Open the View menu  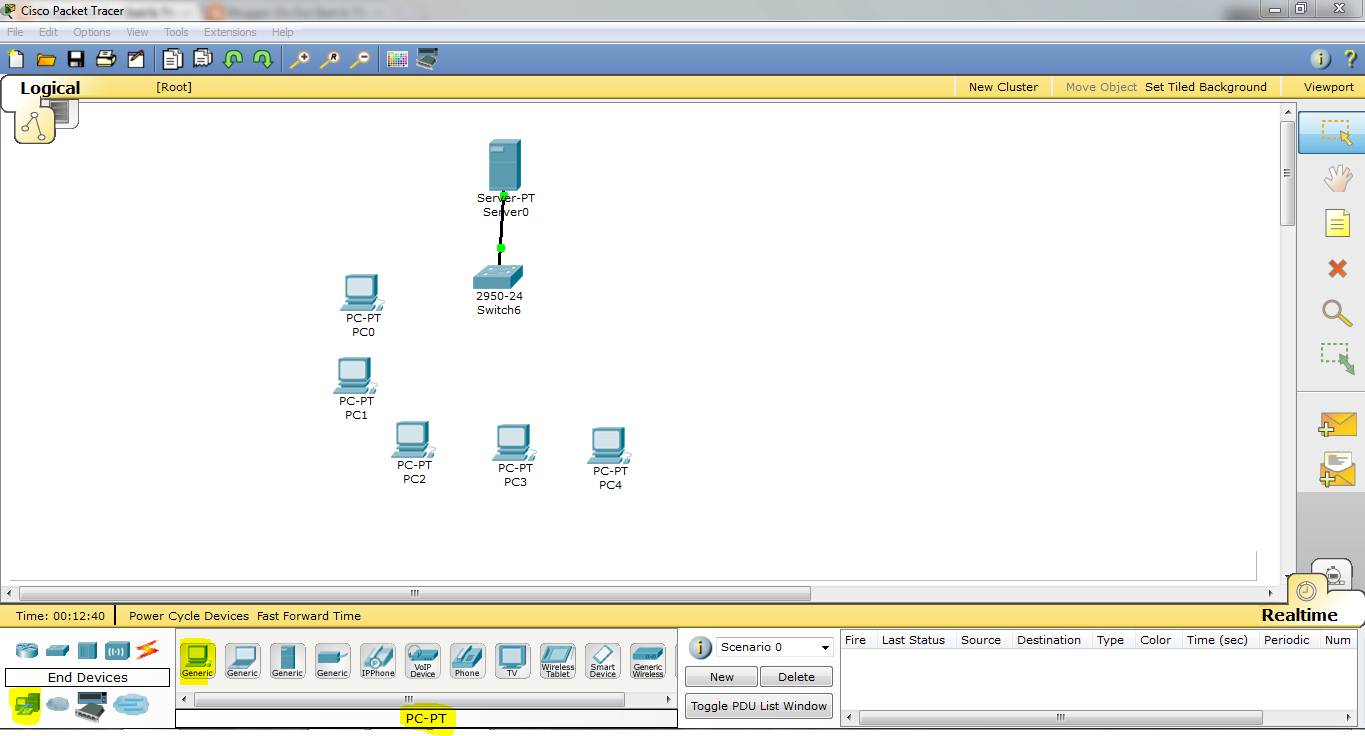[137, 32]
